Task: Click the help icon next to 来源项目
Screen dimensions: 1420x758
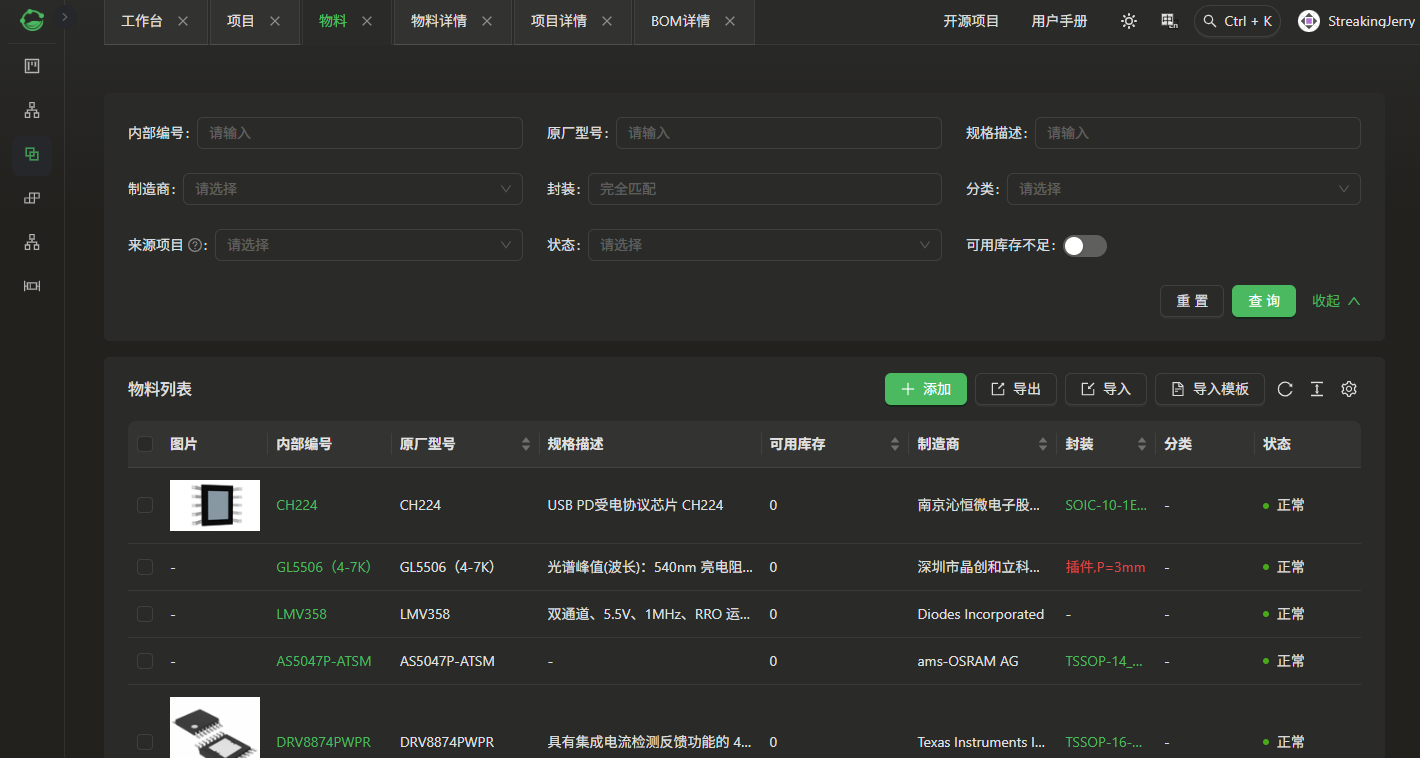Action: [x=195, y=245]
